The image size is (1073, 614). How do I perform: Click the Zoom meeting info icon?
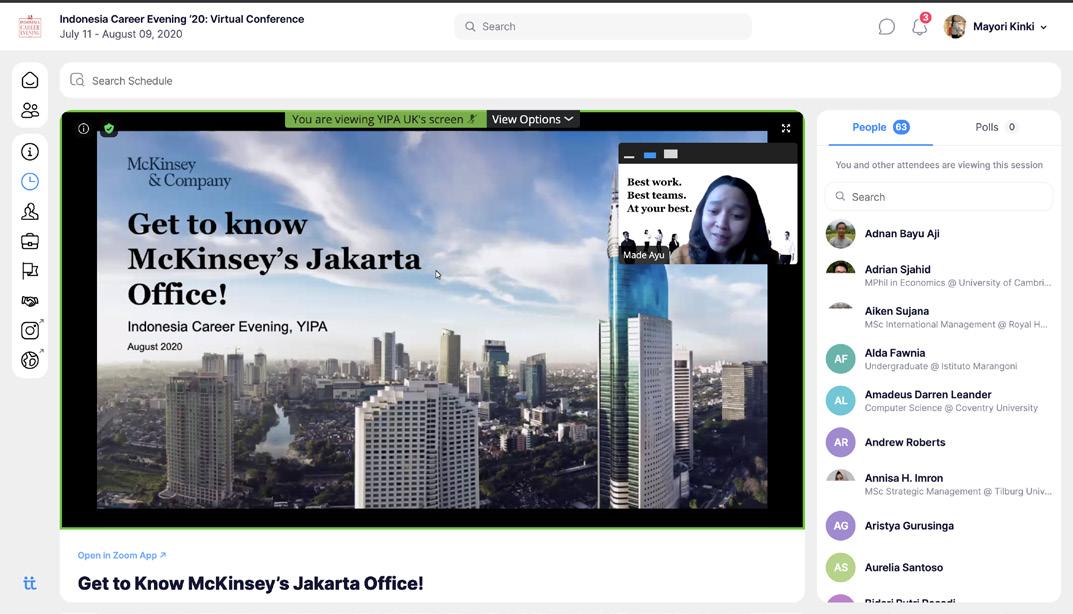point(83,129)
